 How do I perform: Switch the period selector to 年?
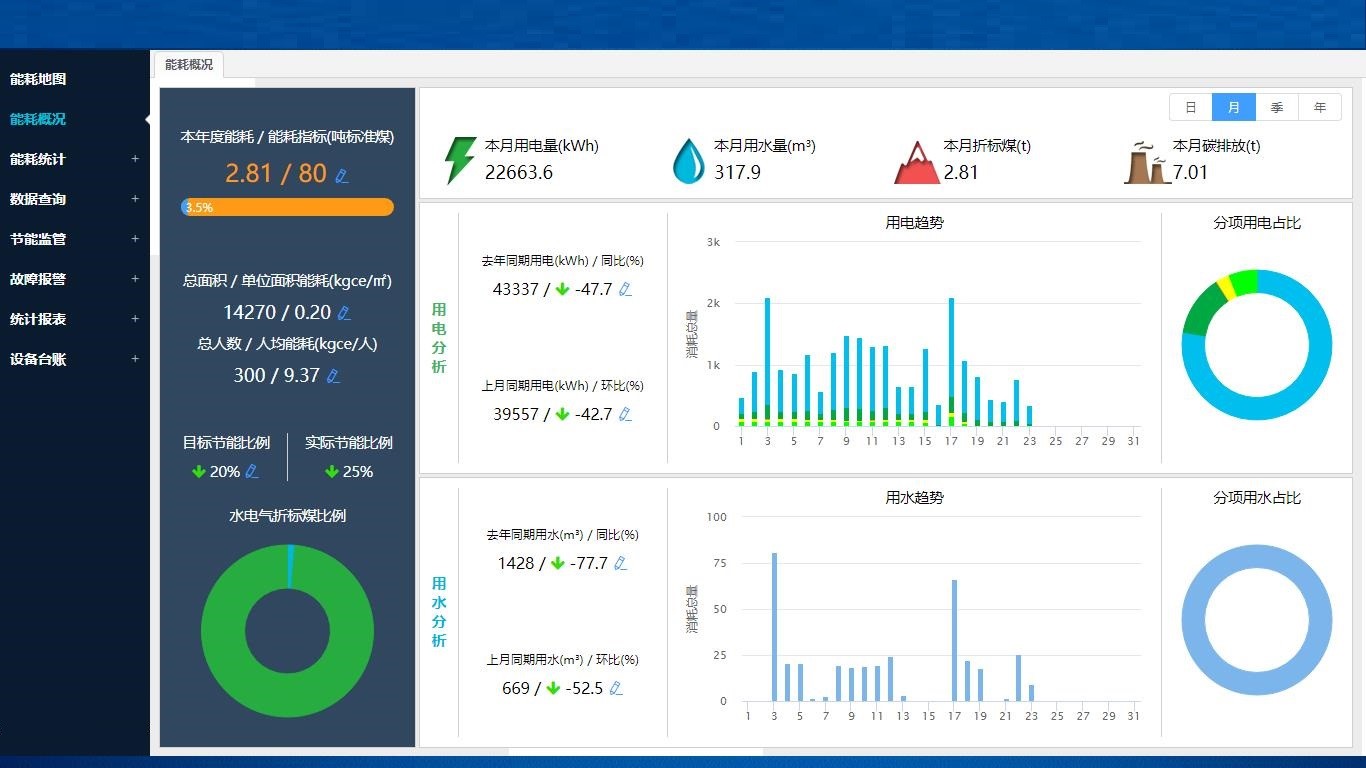pyautogui.click(x=1320, y=107)
